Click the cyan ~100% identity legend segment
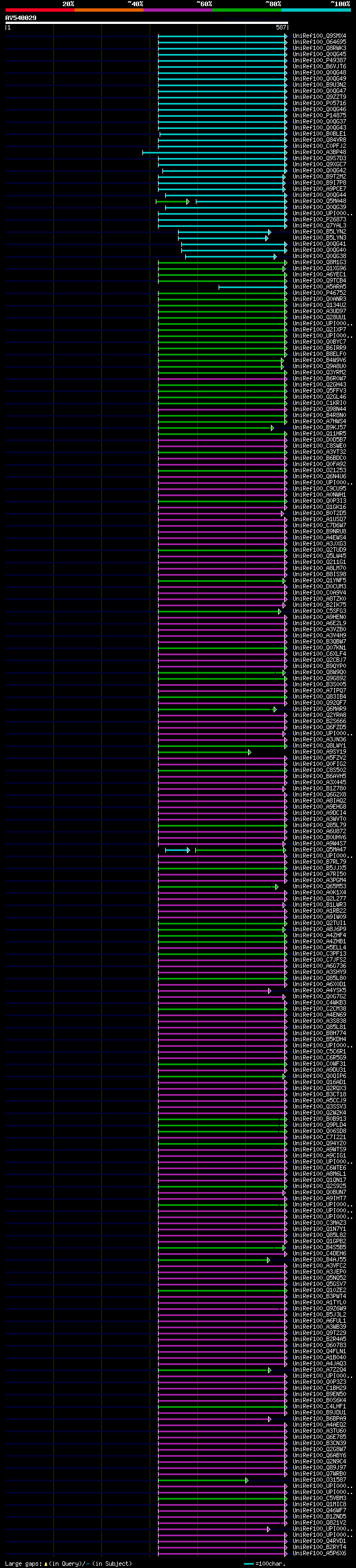The width and height of the screenshot is (356, 1568). click(x=316, y=10)
